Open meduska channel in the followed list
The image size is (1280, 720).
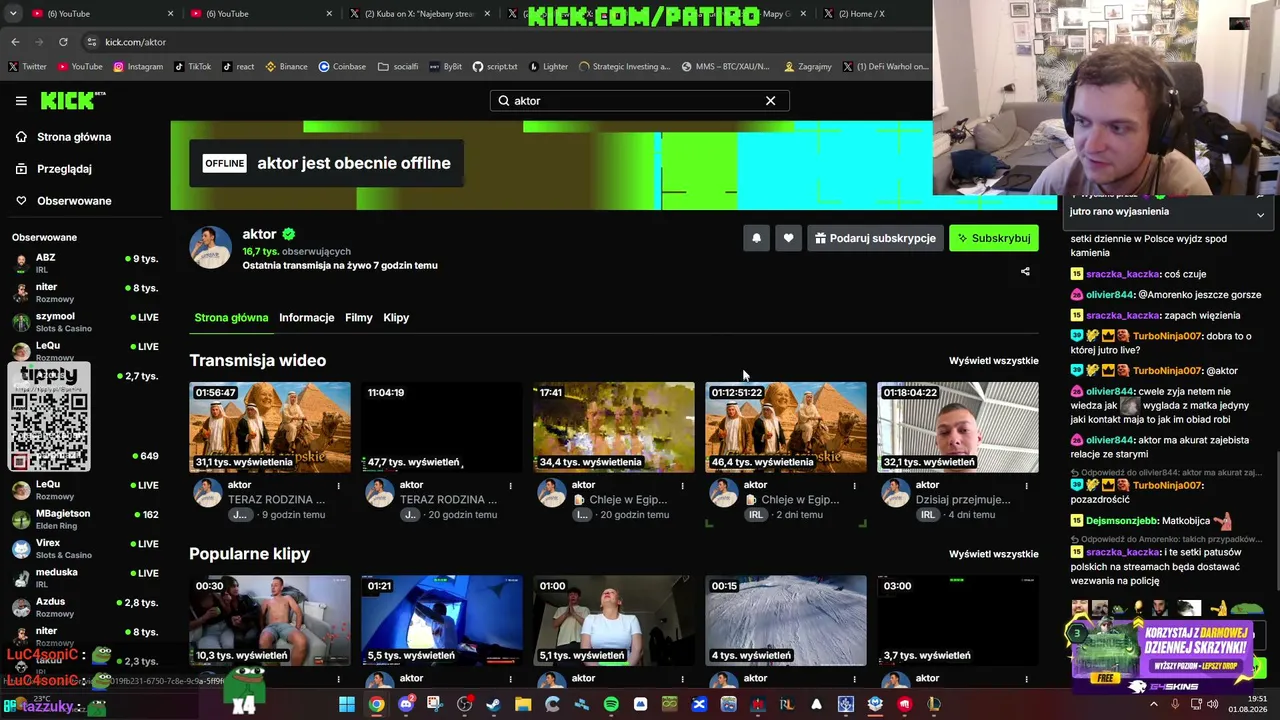point(85,577)
